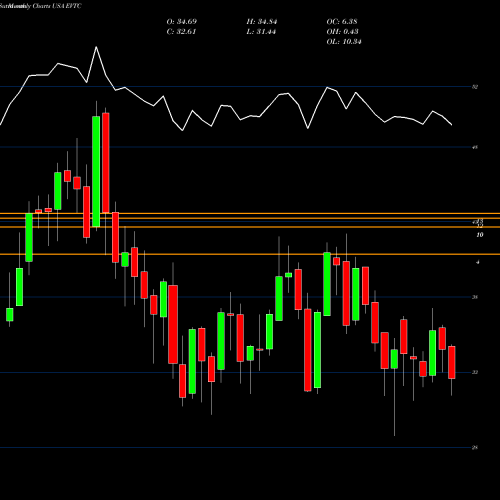Click the low price value L: 31.44
The image size is (500, 500).
click(x=261, y=32)
